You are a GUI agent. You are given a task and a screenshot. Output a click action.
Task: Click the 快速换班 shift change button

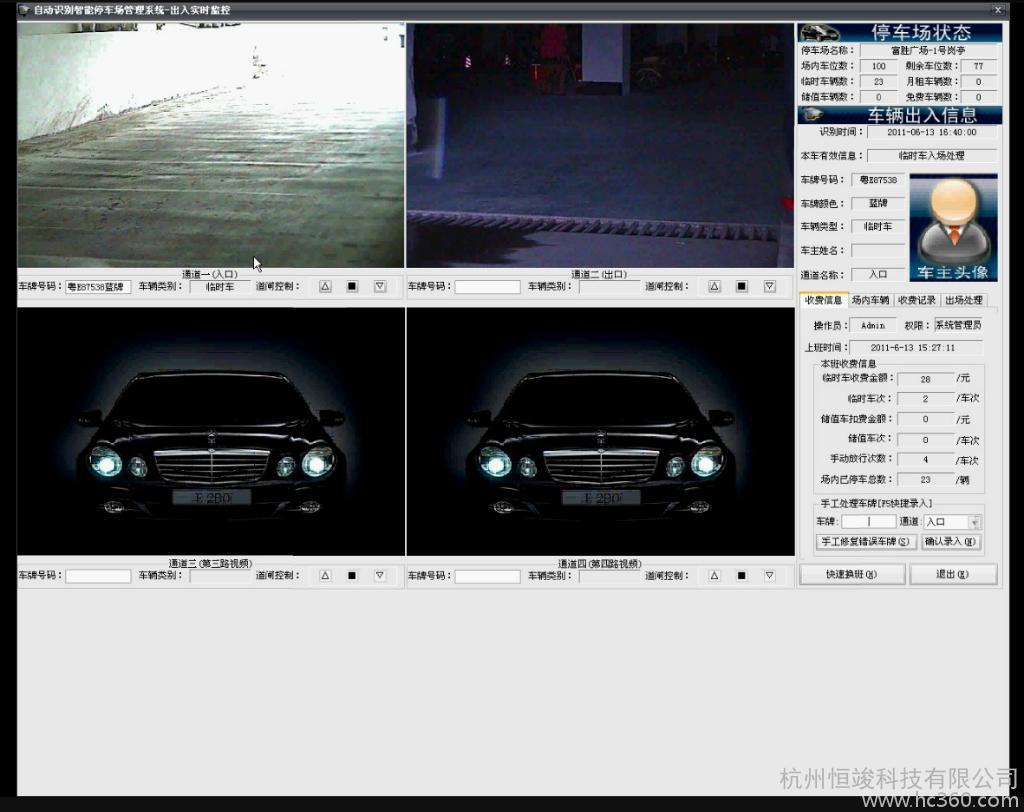point(852,574)
